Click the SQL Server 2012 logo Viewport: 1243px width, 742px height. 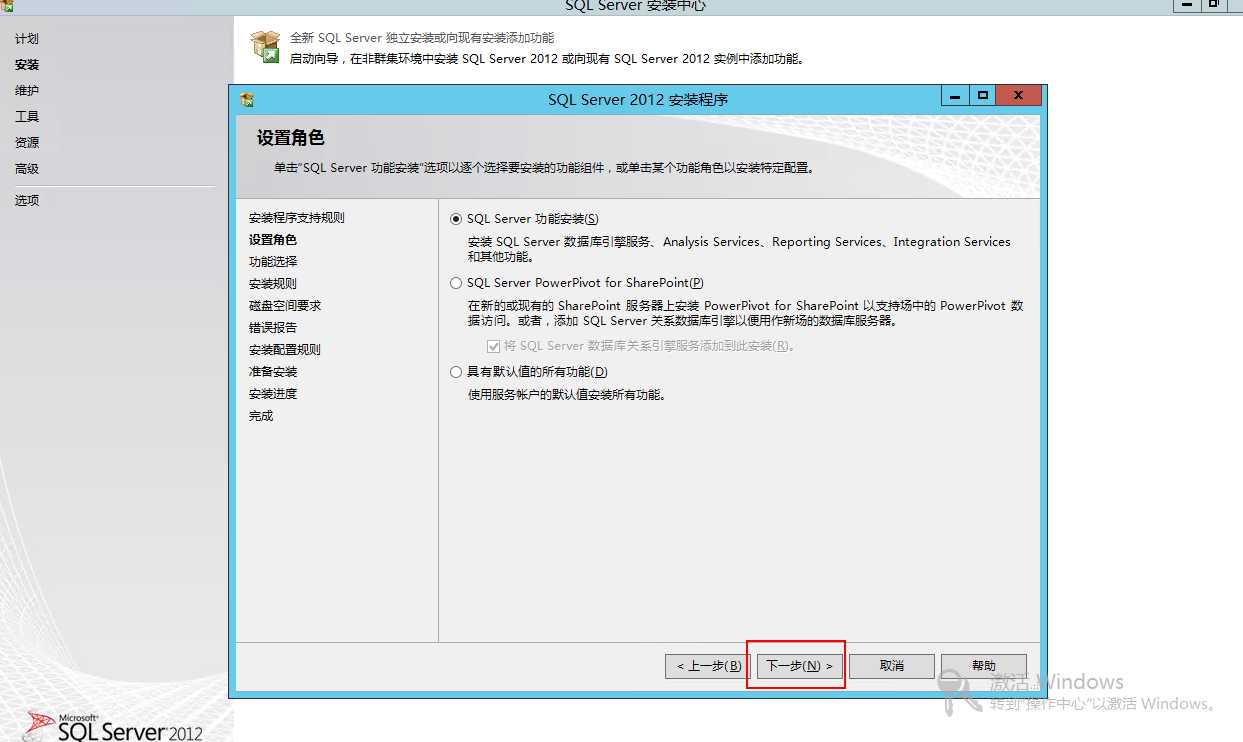(115, 727)
